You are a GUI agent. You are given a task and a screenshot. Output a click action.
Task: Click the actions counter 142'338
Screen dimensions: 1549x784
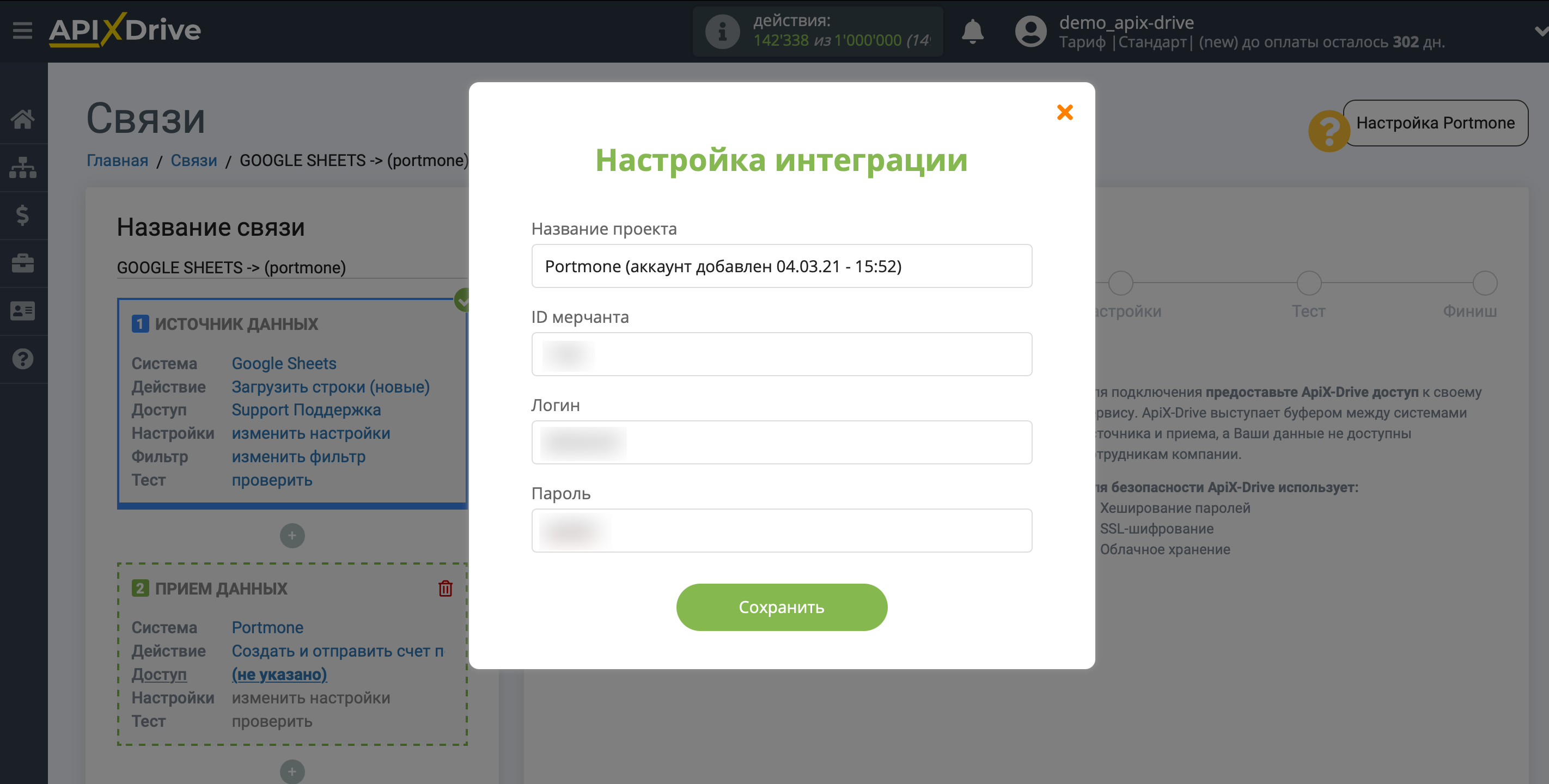pos(780,40)
